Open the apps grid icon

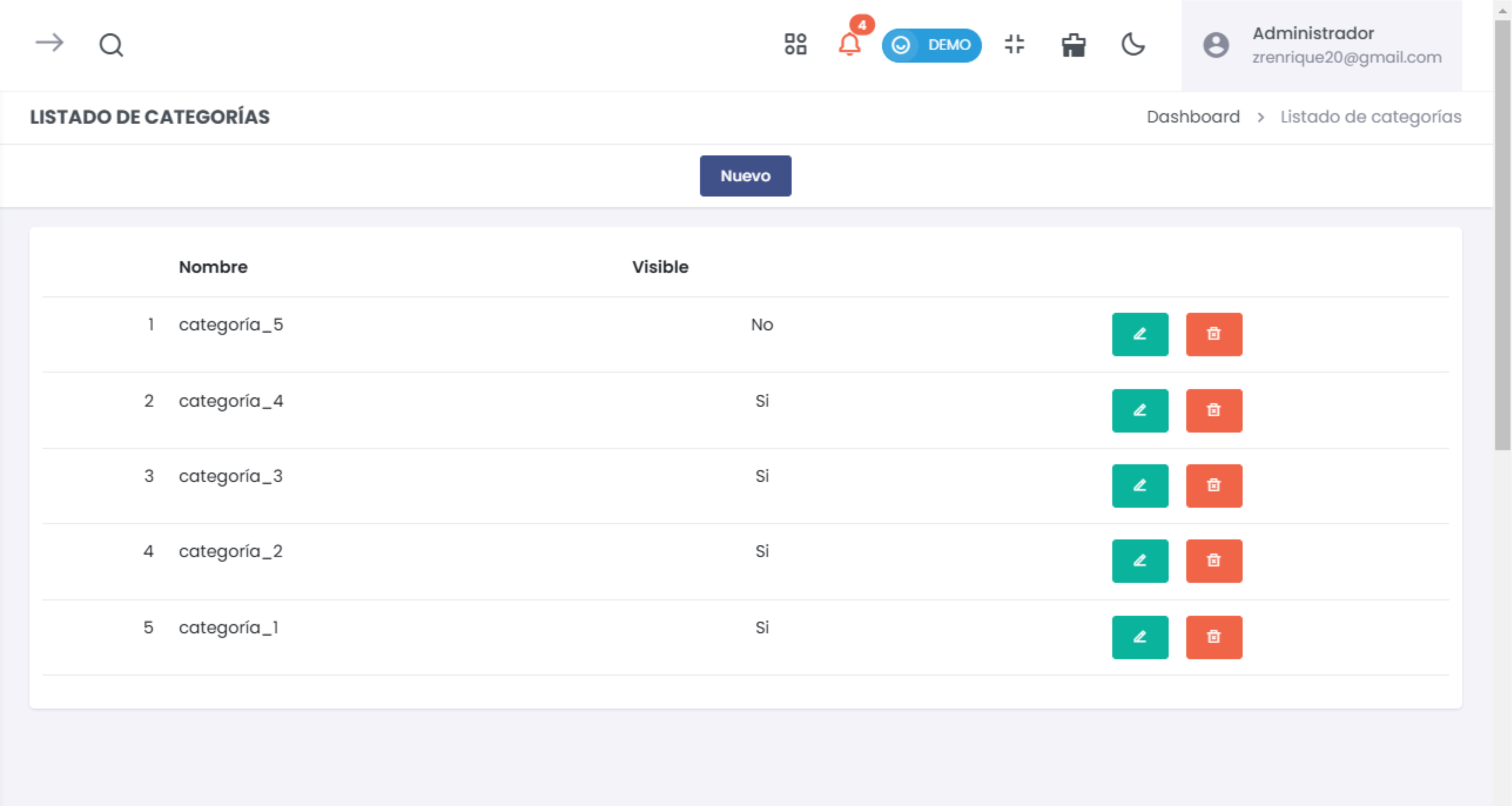pos(795,44)
